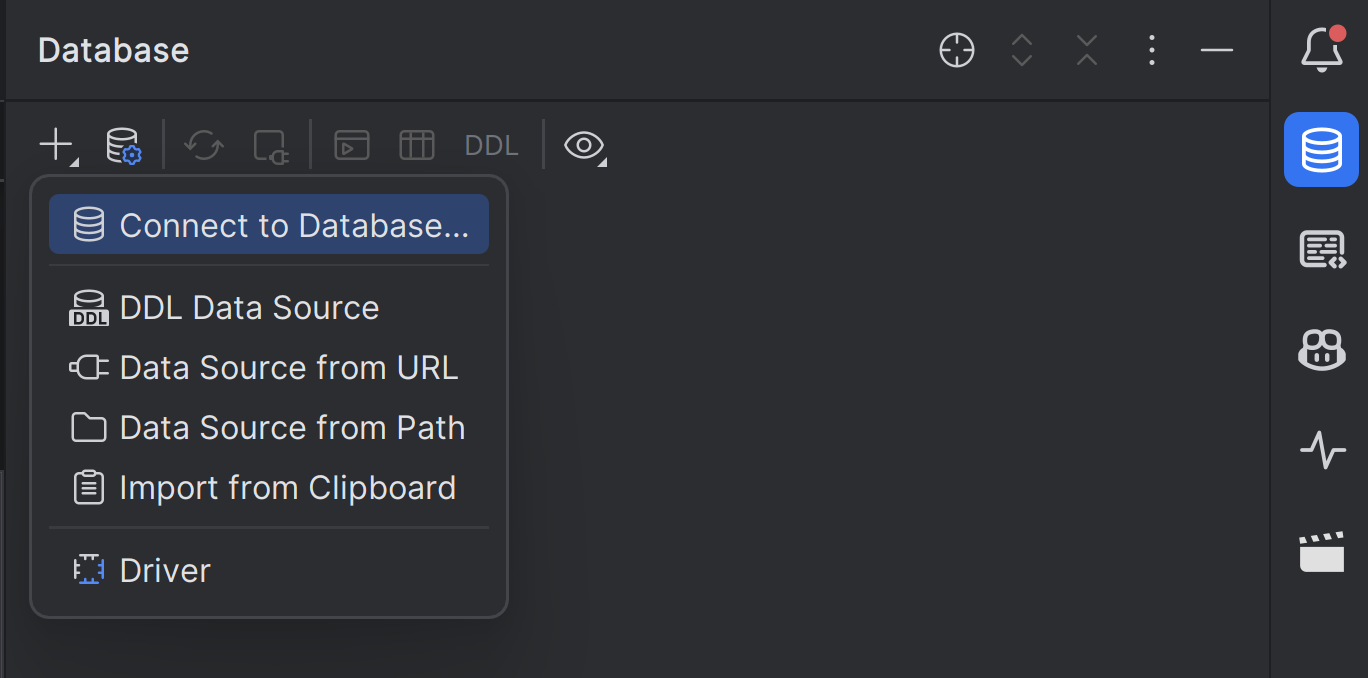Click the Deactivate connection plug icon
Screen dimensions: 1368x678
270,146
